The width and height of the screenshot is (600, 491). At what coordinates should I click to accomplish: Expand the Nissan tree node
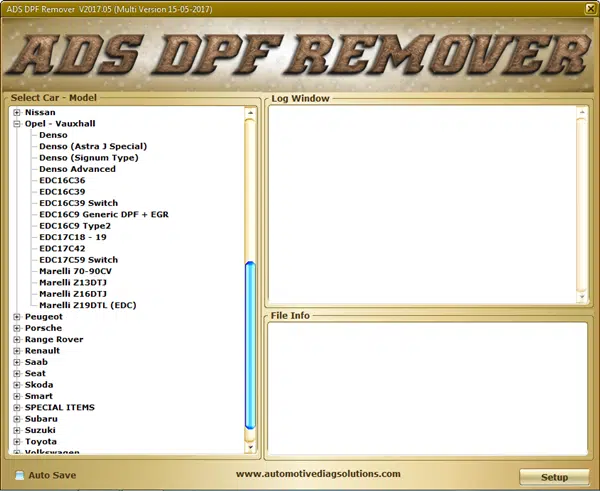[17, 112]
